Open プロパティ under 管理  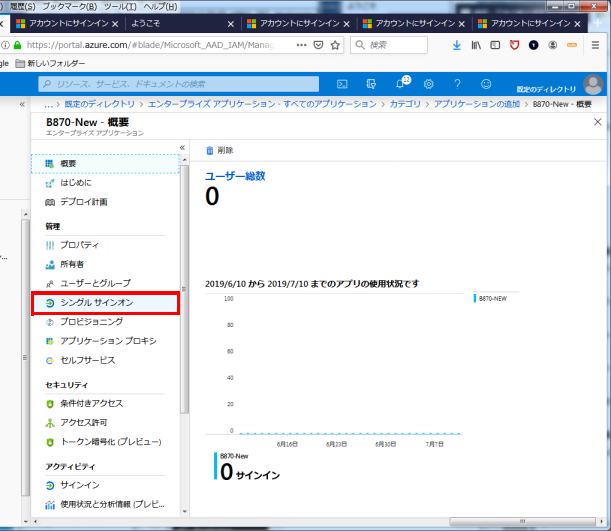pos(105,245)
